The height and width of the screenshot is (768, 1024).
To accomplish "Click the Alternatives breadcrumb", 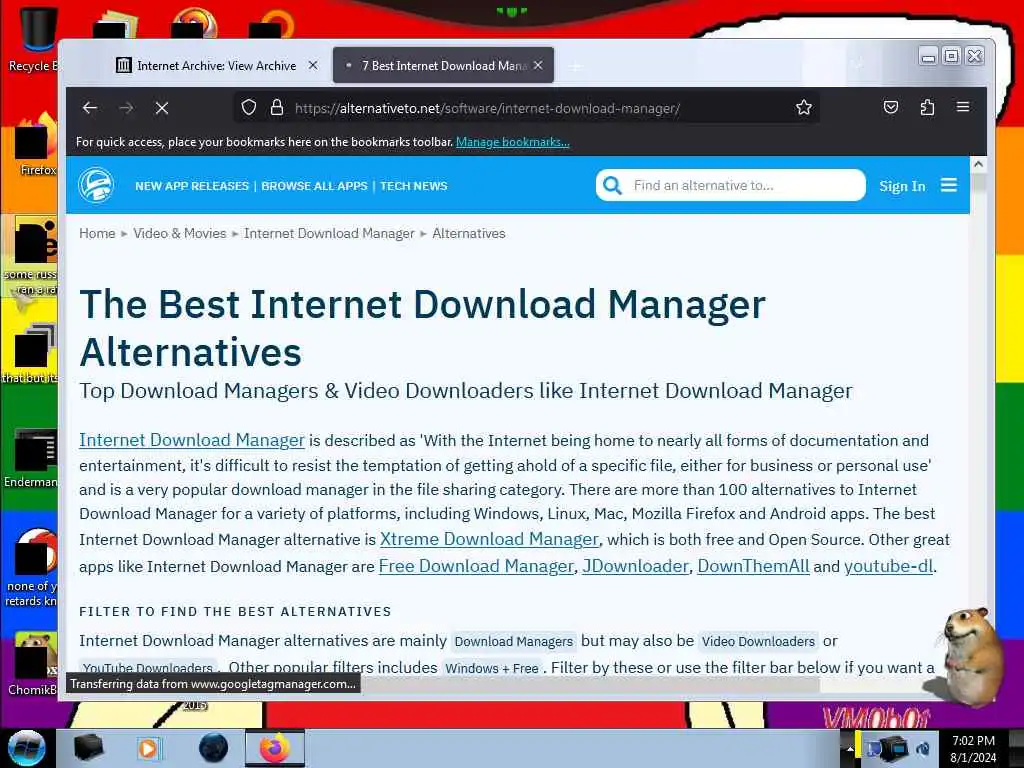I will pyautogui.click(x=469, y=233).
